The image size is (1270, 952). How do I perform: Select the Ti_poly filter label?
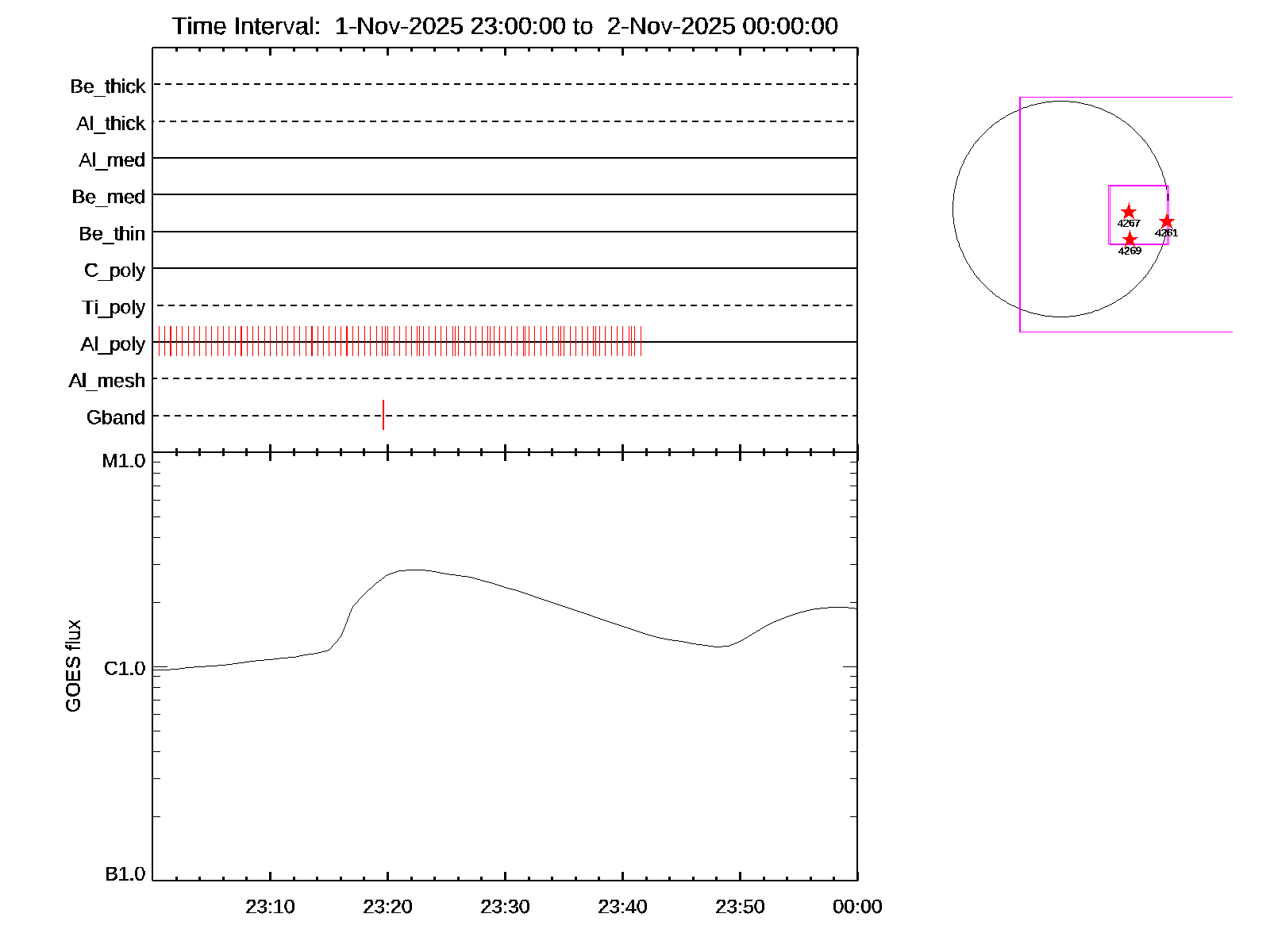114,308
